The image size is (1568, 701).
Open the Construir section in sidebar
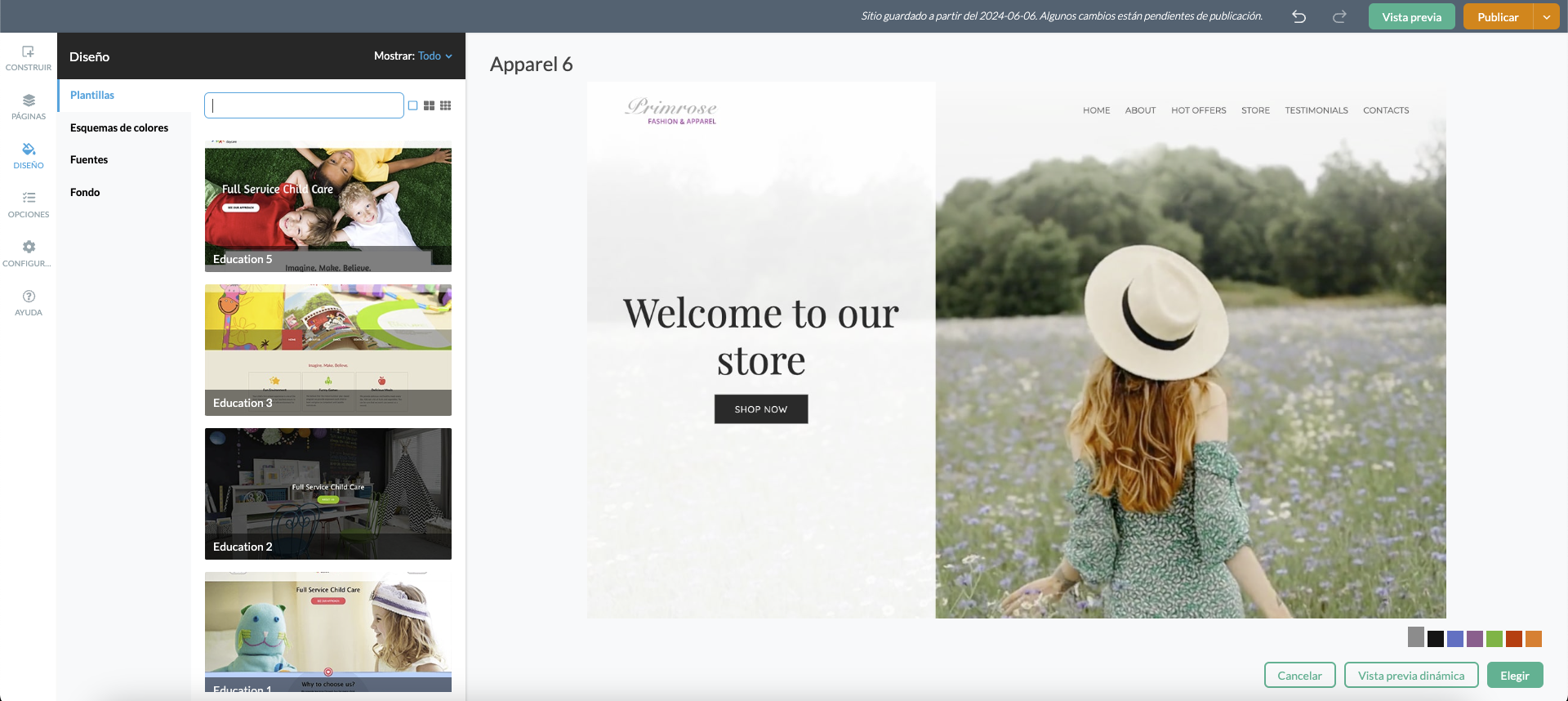pyautogui.click(x=29, y=57)
